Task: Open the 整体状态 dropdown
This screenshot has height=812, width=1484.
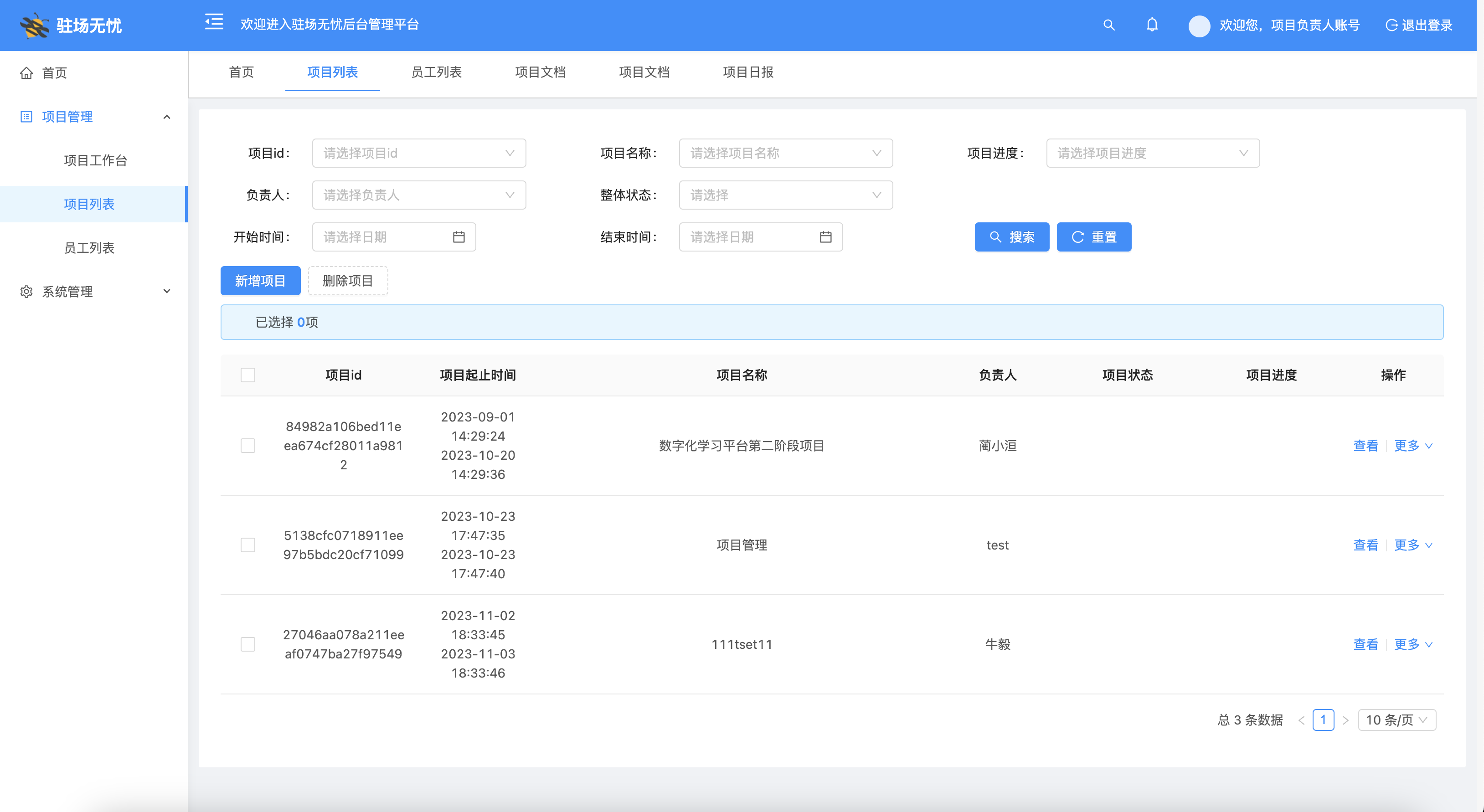Action: pyautogui.click(x=786, y=195)
